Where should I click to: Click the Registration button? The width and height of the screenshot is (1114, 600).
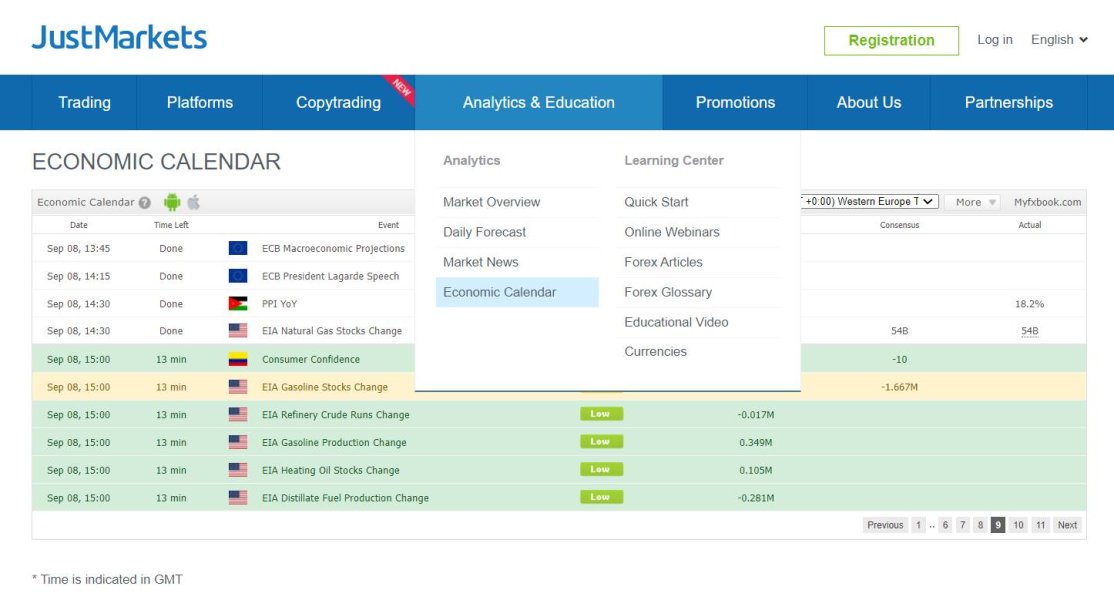point(891,40)
